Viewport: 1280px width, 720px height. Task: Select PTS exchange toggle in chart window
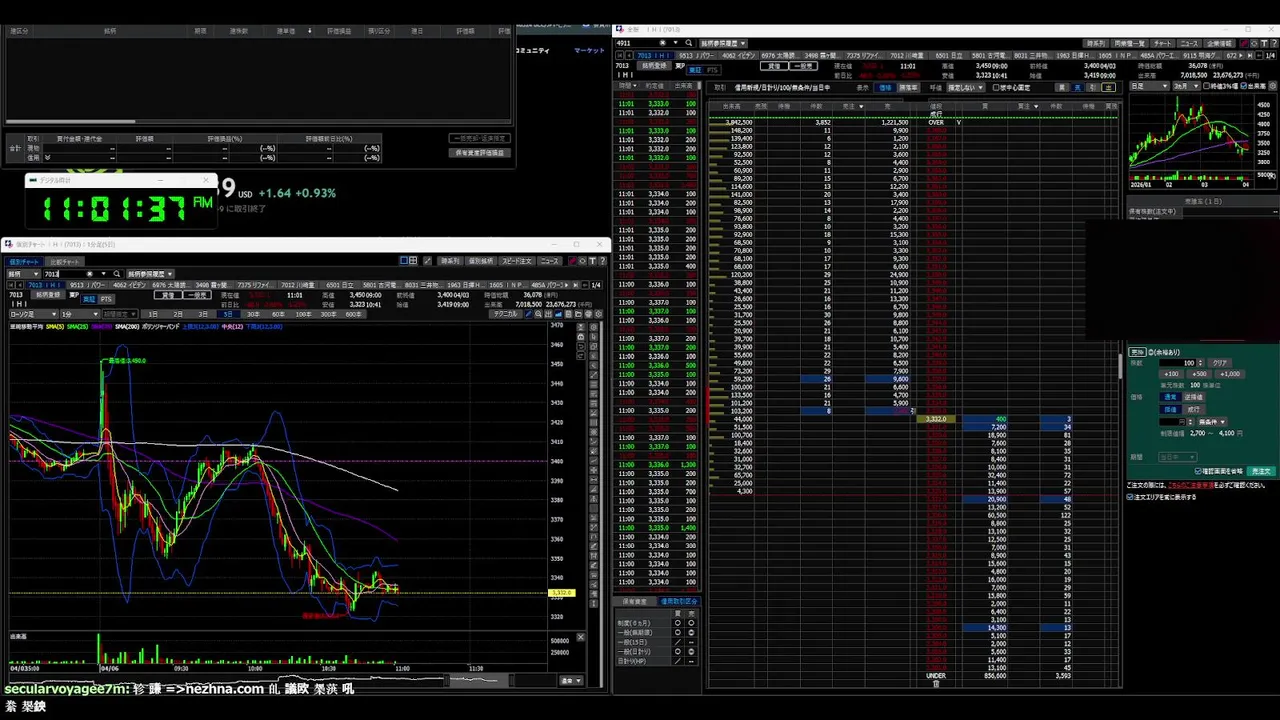[x=106, y=299]
